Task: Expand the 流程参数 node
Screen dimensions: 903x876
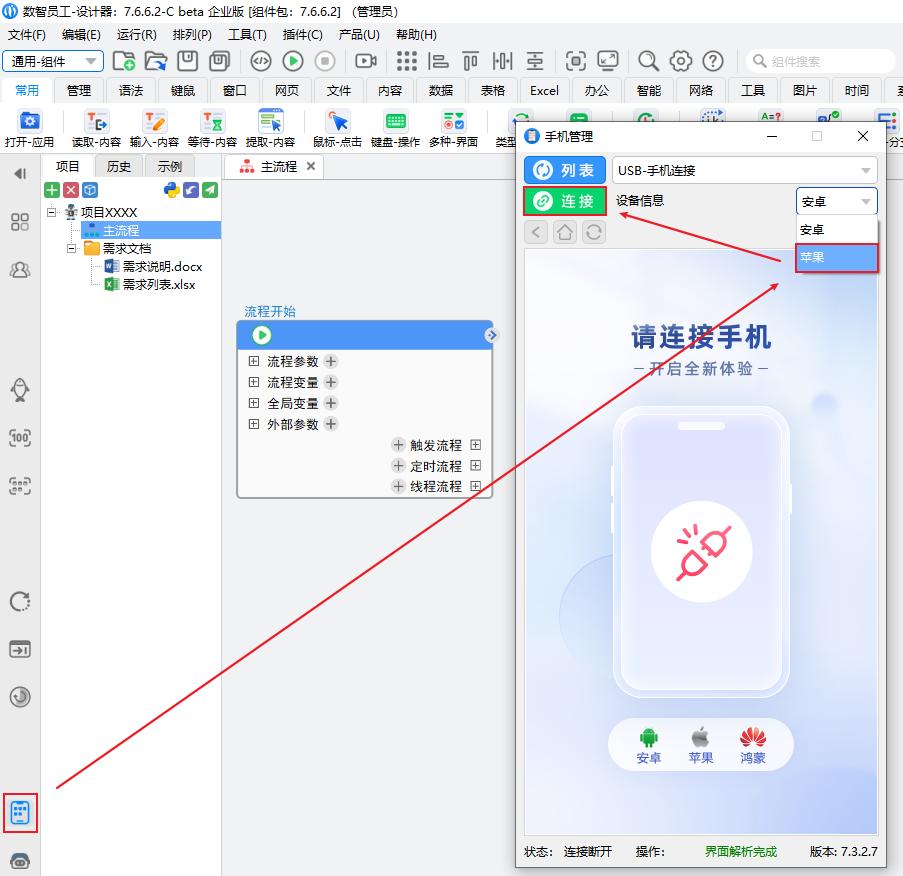Action: (254, 361)
